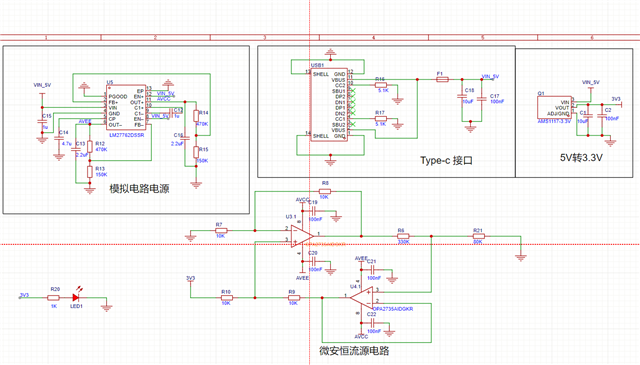Click the U4.1 OPA2735 op-amp symbol
Viewport: 640px width, 365px height.
362,298
